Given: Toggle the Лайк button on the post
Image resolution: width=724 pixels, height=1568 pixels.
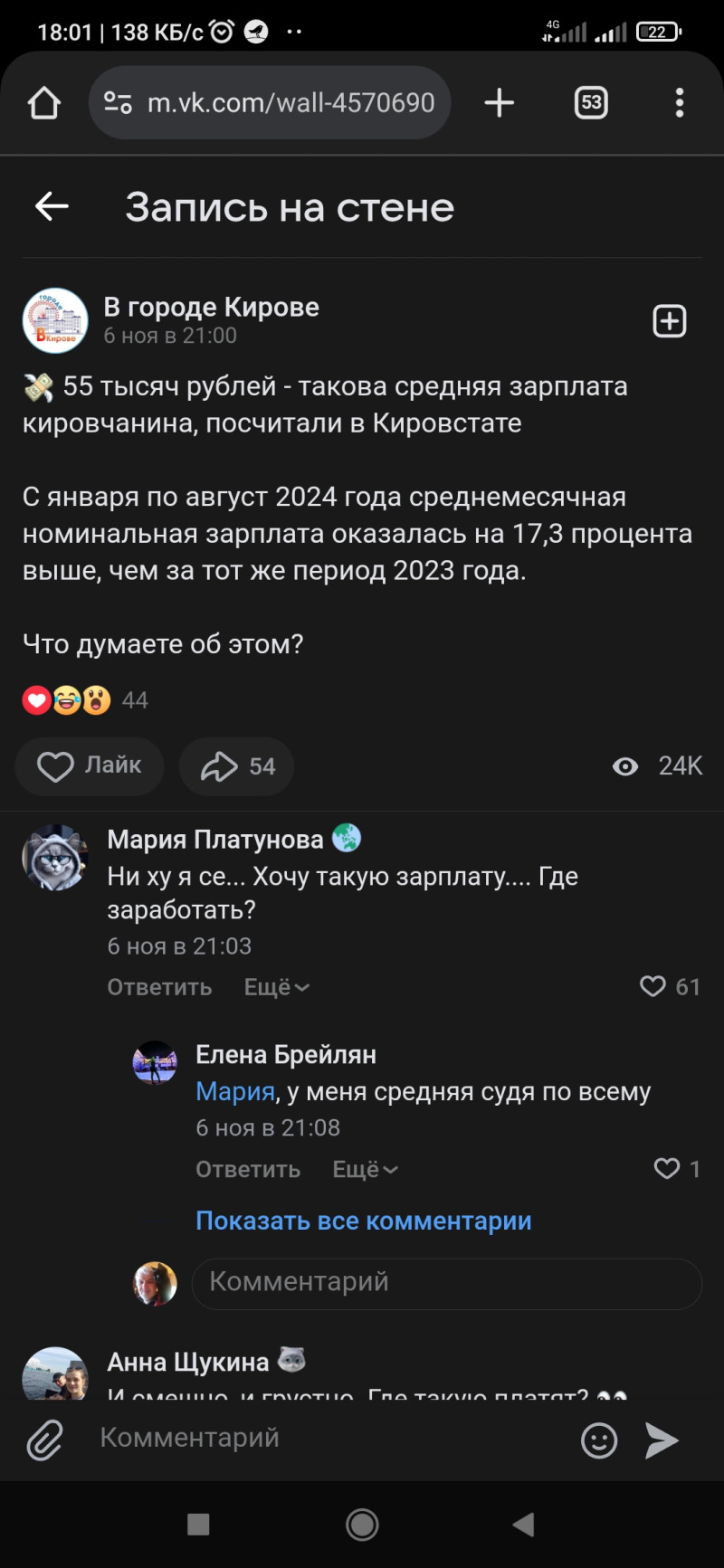Looking at the screenshot, I should 90,766.
